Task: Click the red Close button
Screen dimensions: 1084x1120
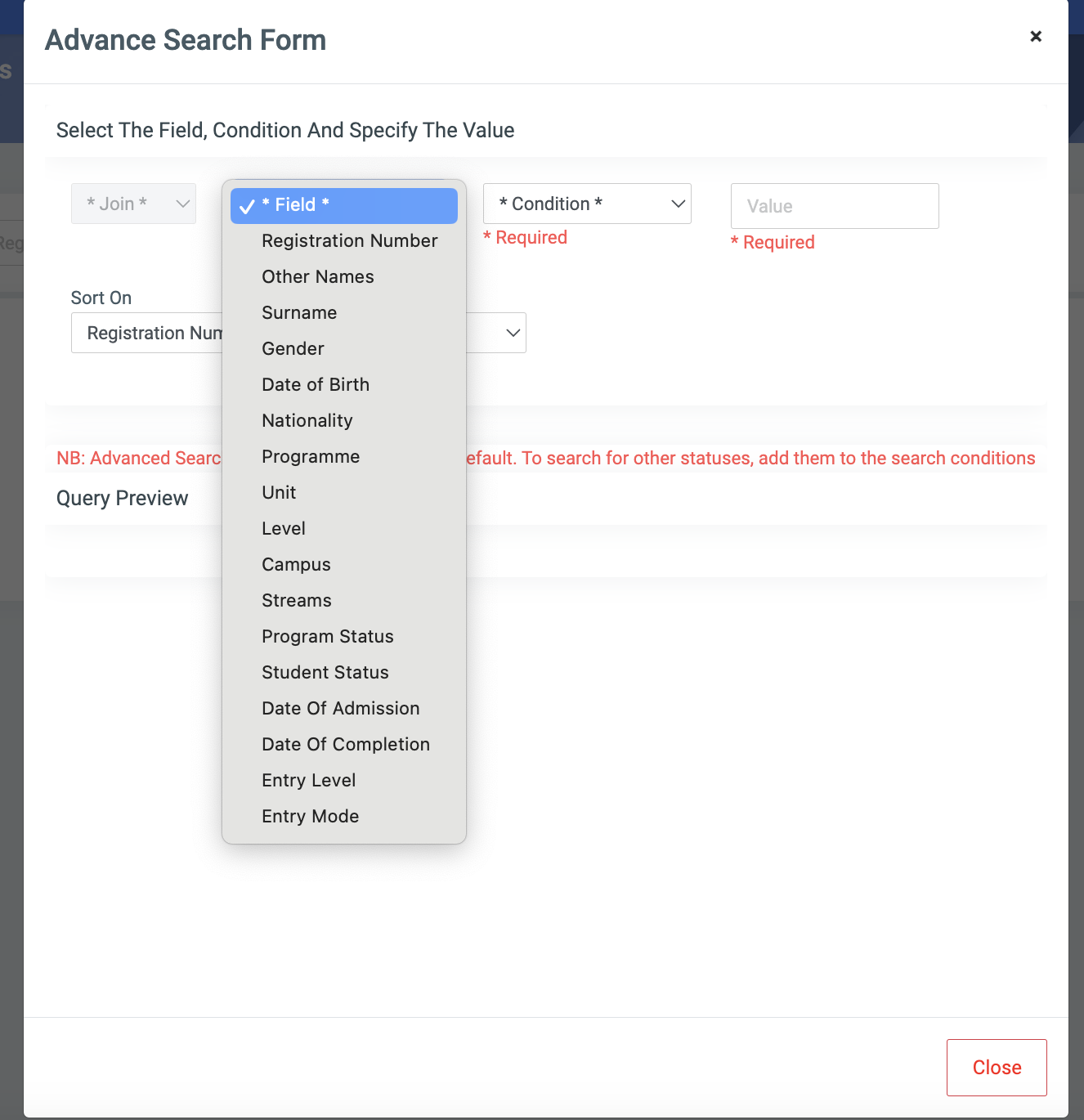Action: (997, 1068)
